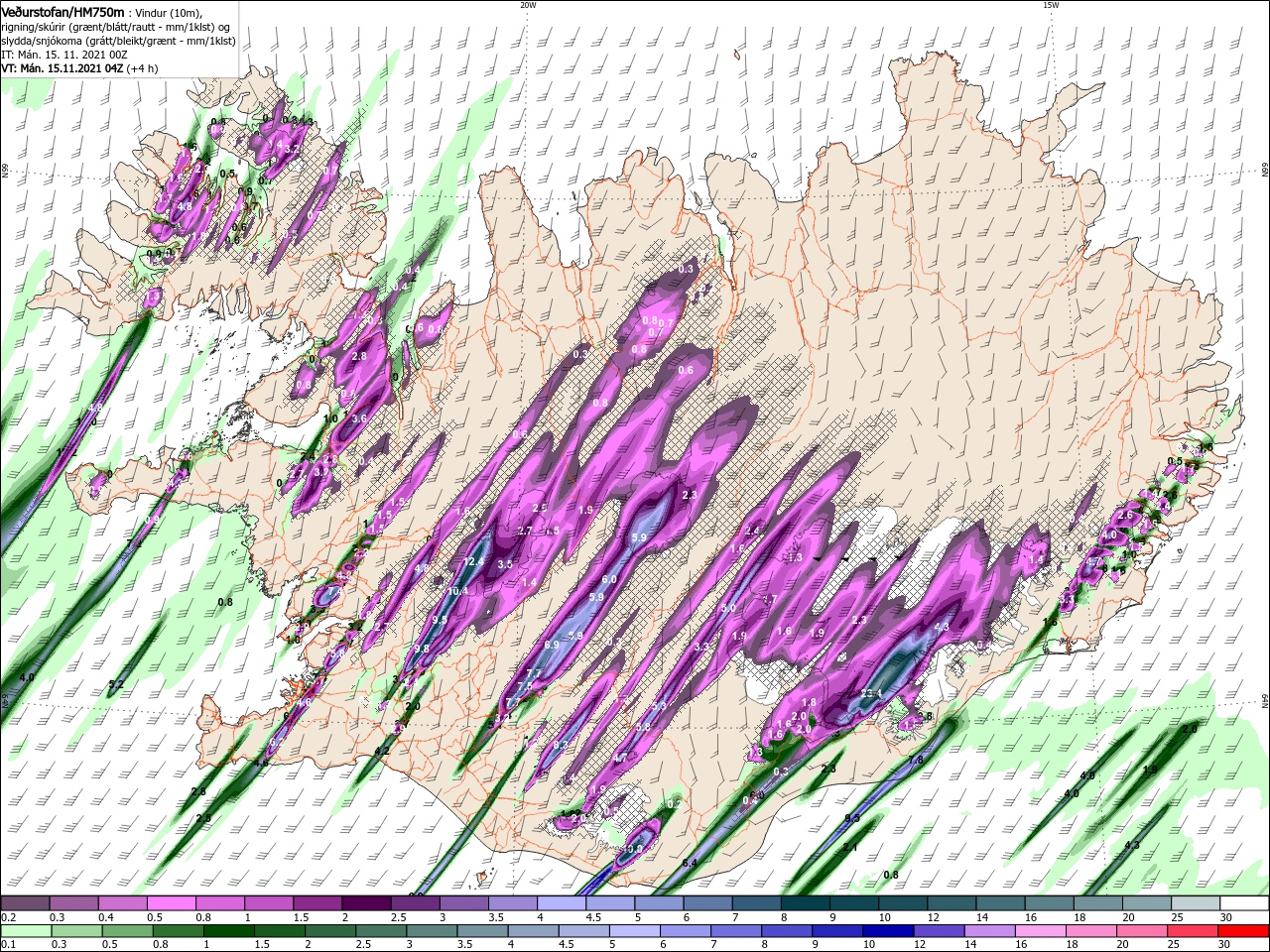Click the IT initial time 00Z line

pyautogui.click(x=65, y=55)
